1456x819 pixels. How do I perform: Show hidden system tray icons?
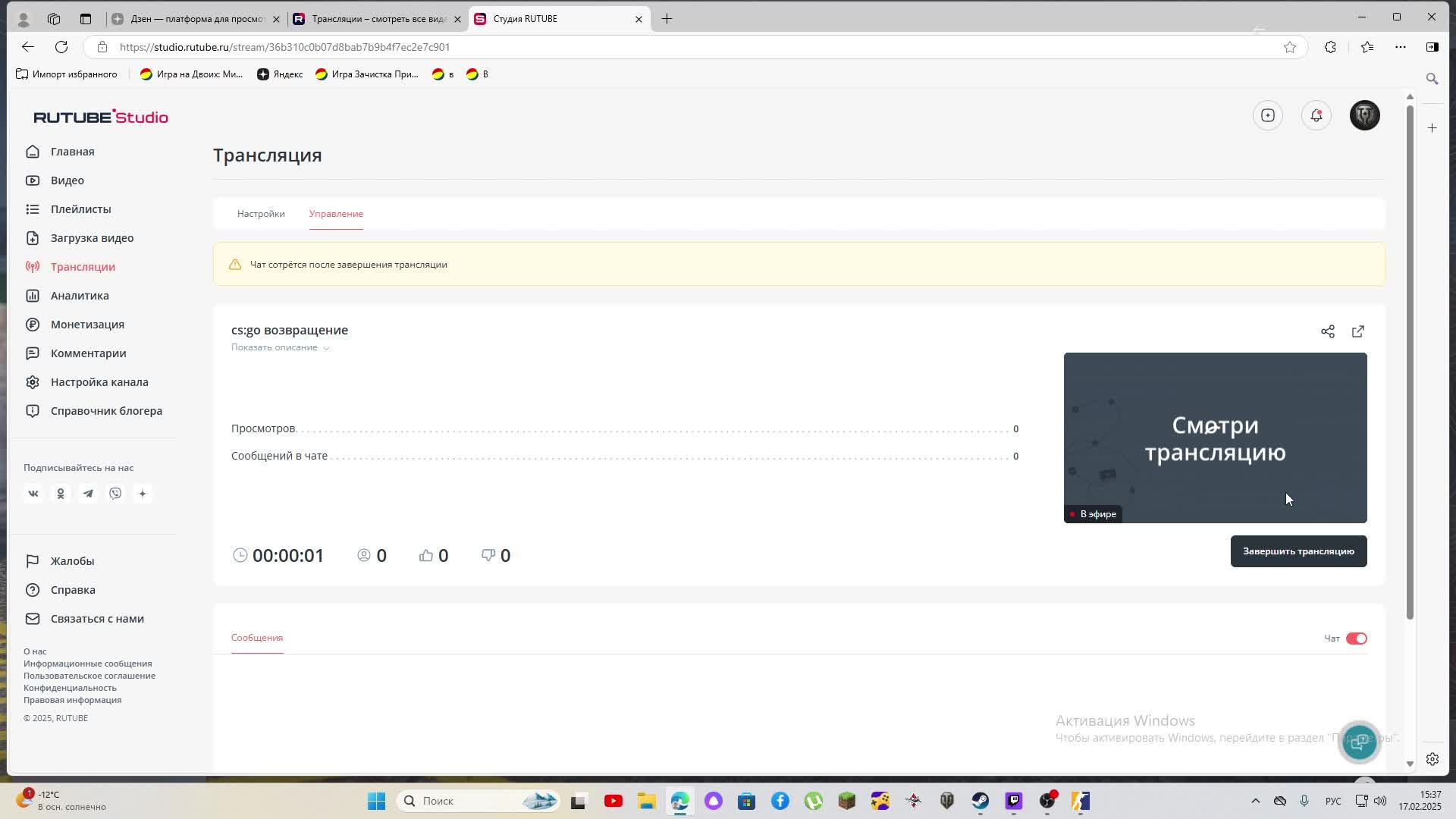pos(1255,801)
